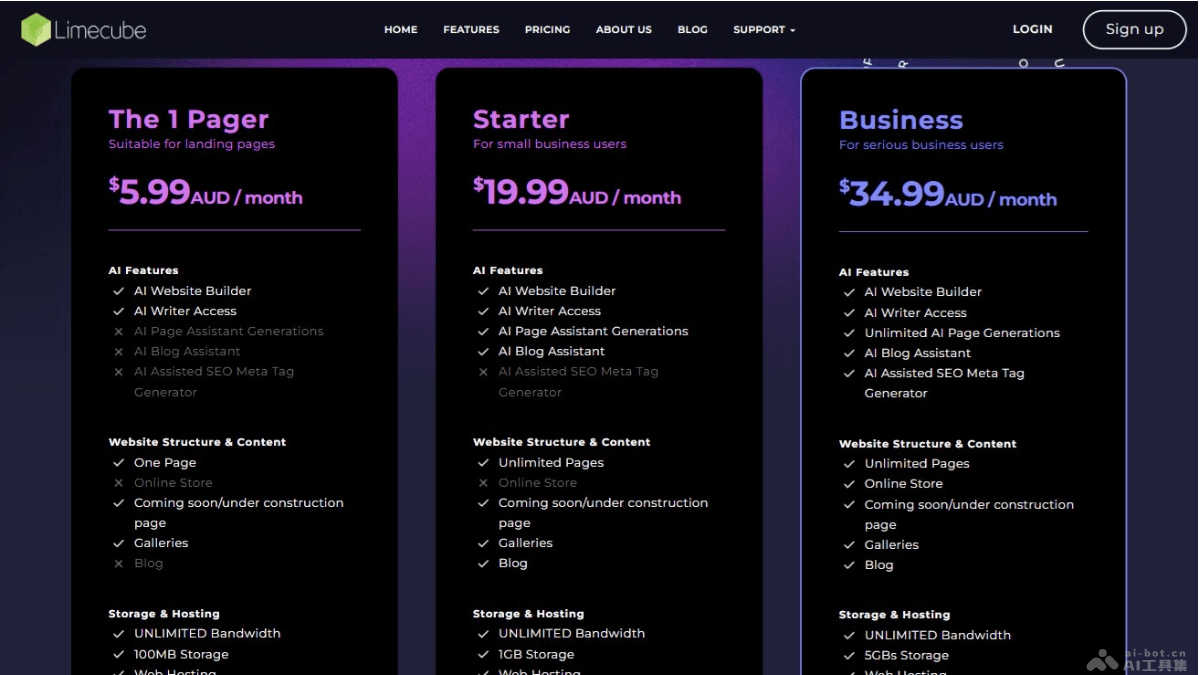
Task: Select the Starter plan title
Action: pos(520,119)
